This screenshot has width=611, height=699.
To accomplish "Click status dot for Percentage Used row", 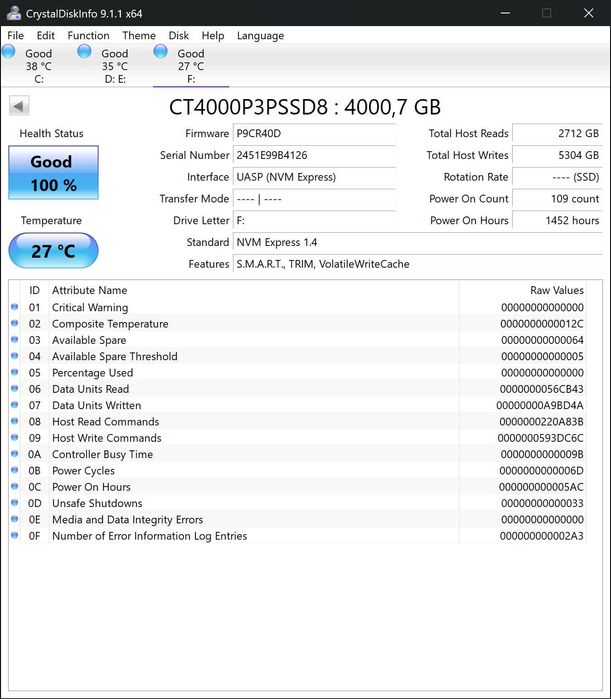I will coord(15,372).
